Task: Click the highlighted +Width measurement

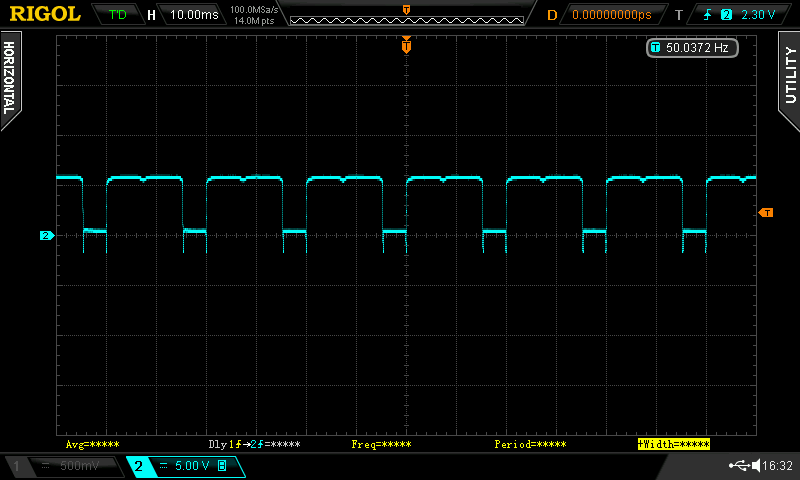Action: tap(673, 443)
